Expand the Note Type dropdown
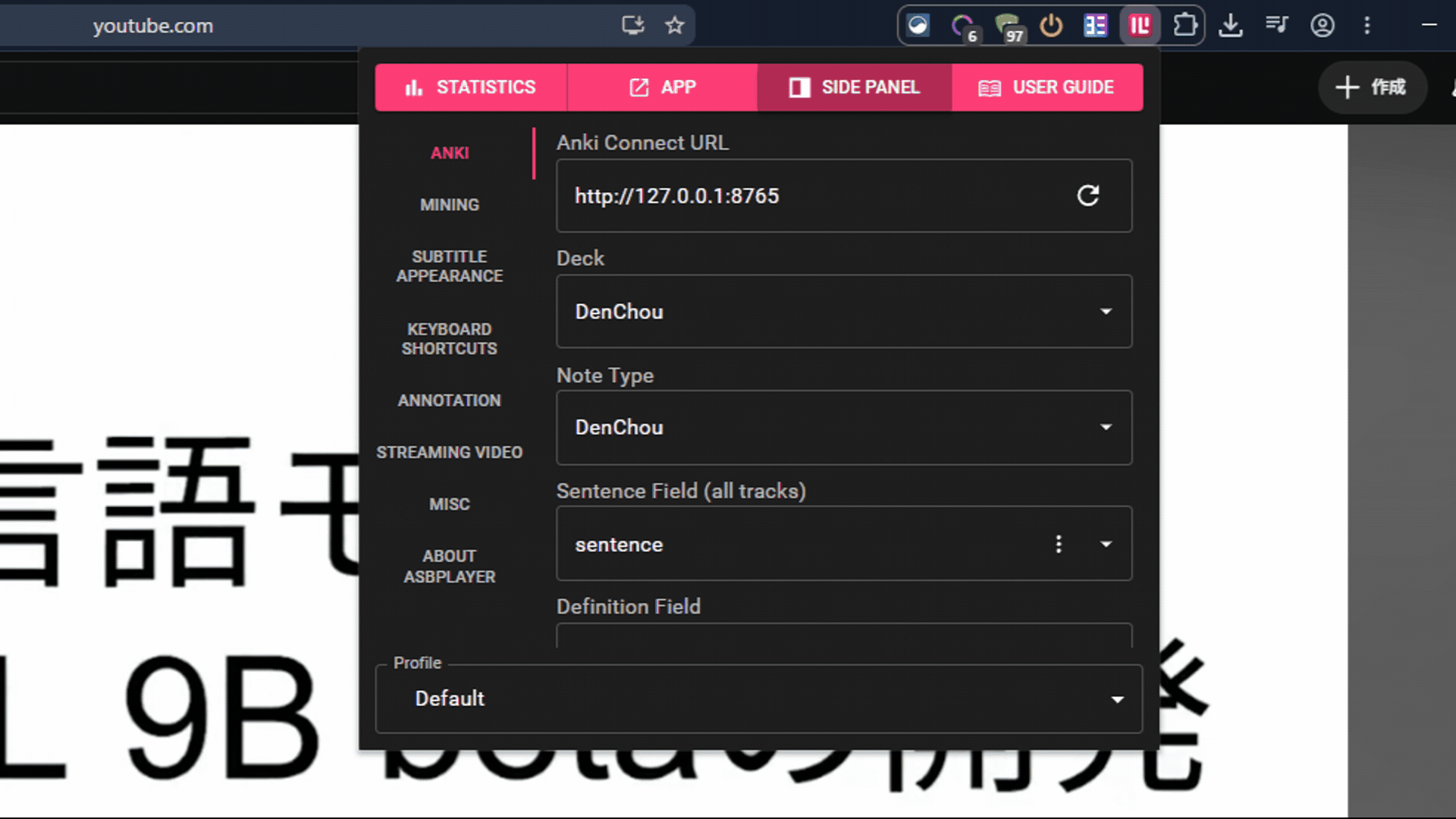Image resolution: width=1456 pixels, height=819 pixels. (x=844, y=428)
